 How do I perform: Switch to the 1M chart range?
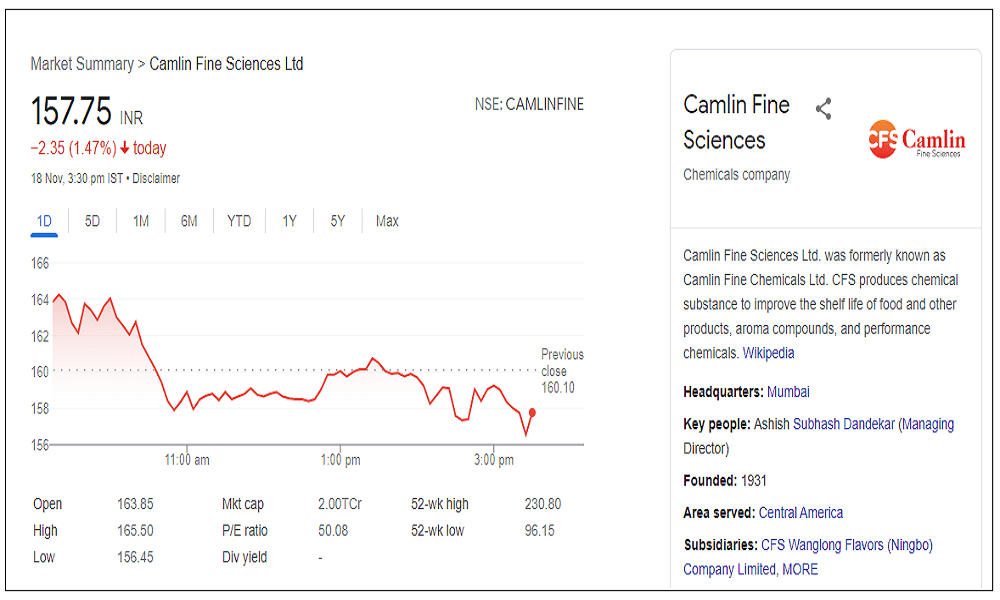click(141, 221)
